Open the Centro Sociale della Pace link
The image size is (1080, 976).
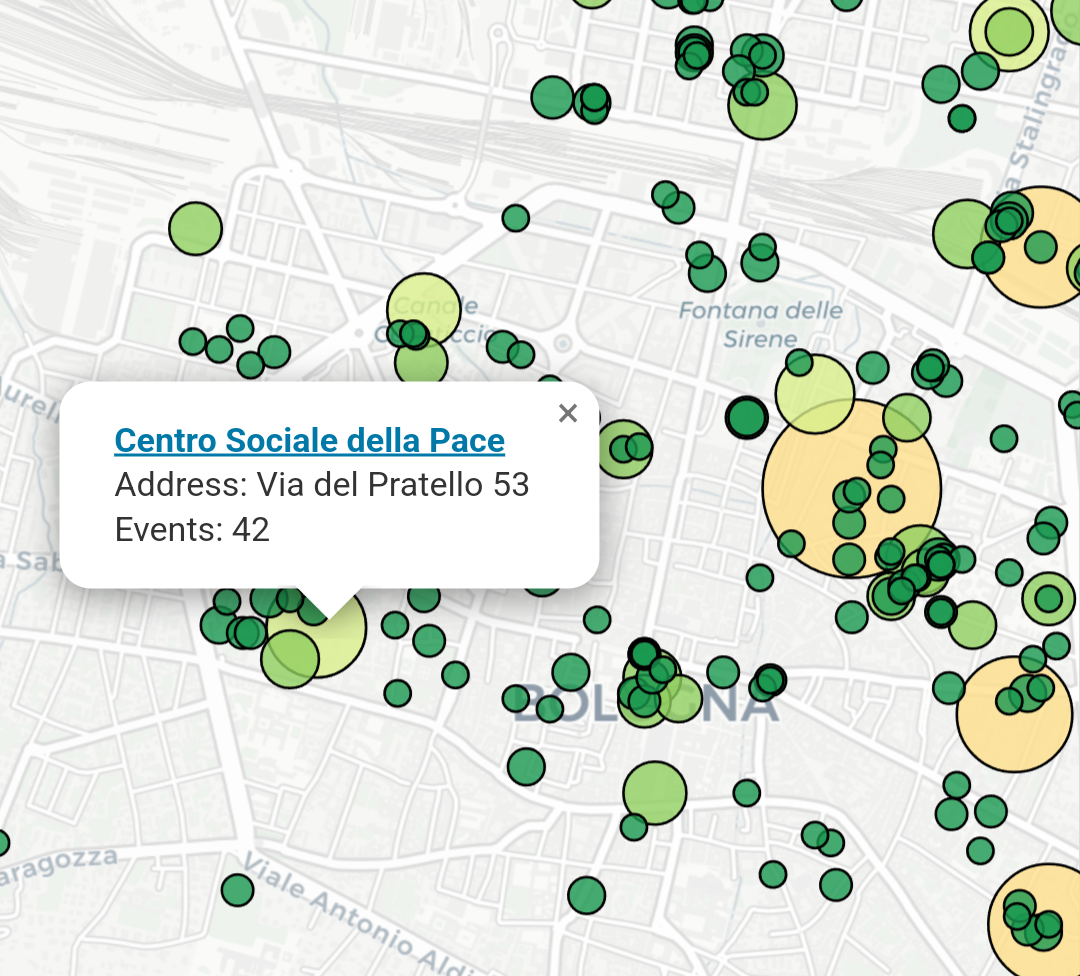tap(309, 440)
